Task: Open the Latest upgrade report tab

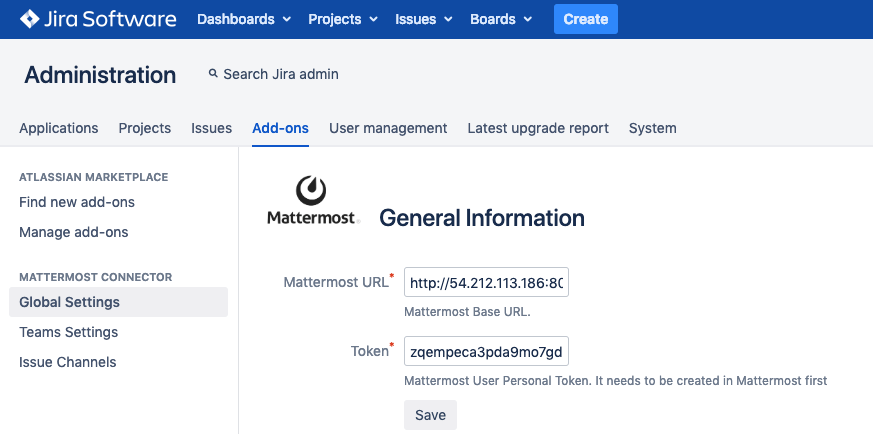Action: coord(538,128)
